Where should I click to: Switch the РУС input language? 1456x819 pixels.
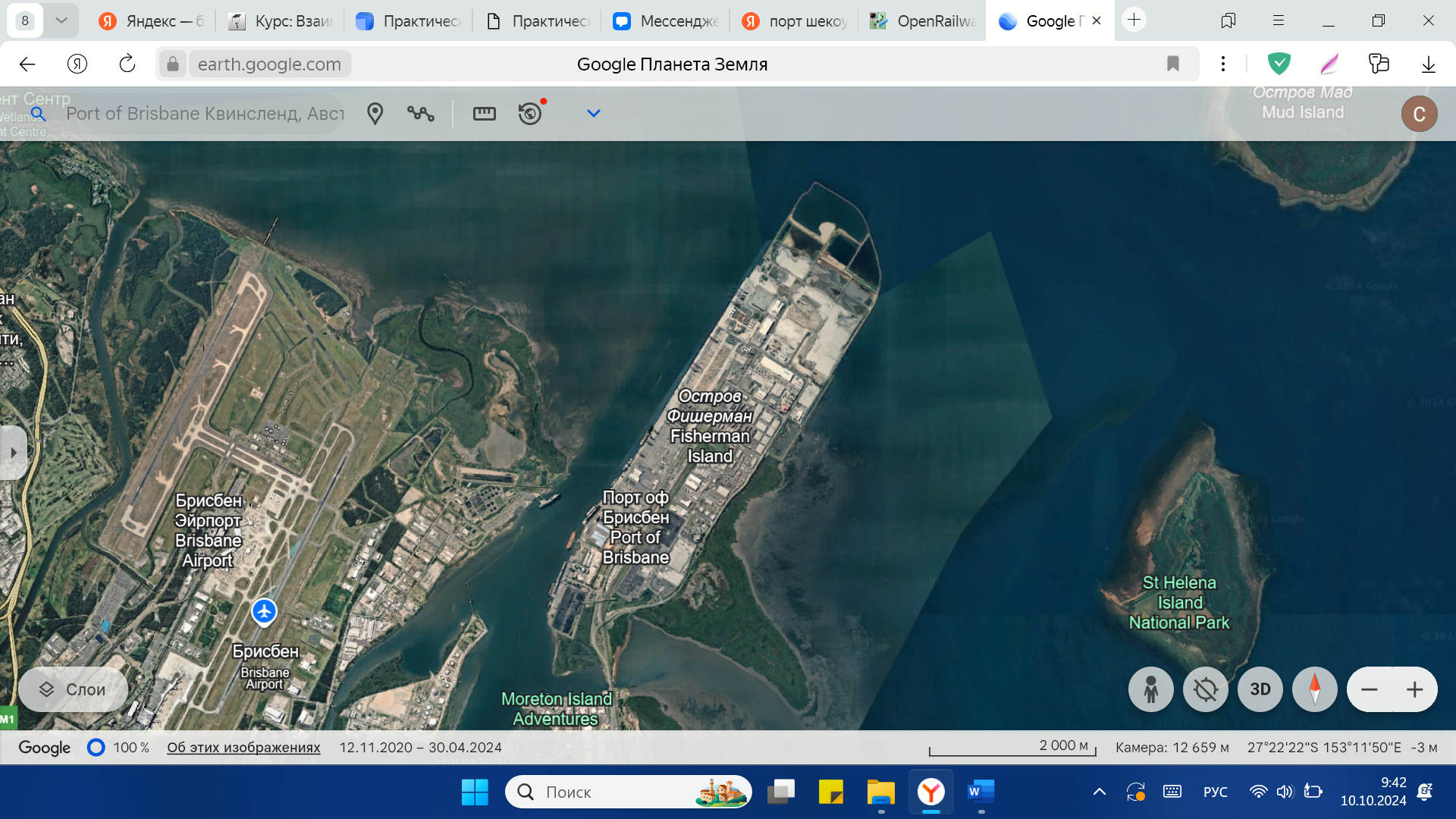tap(1215, 792)
